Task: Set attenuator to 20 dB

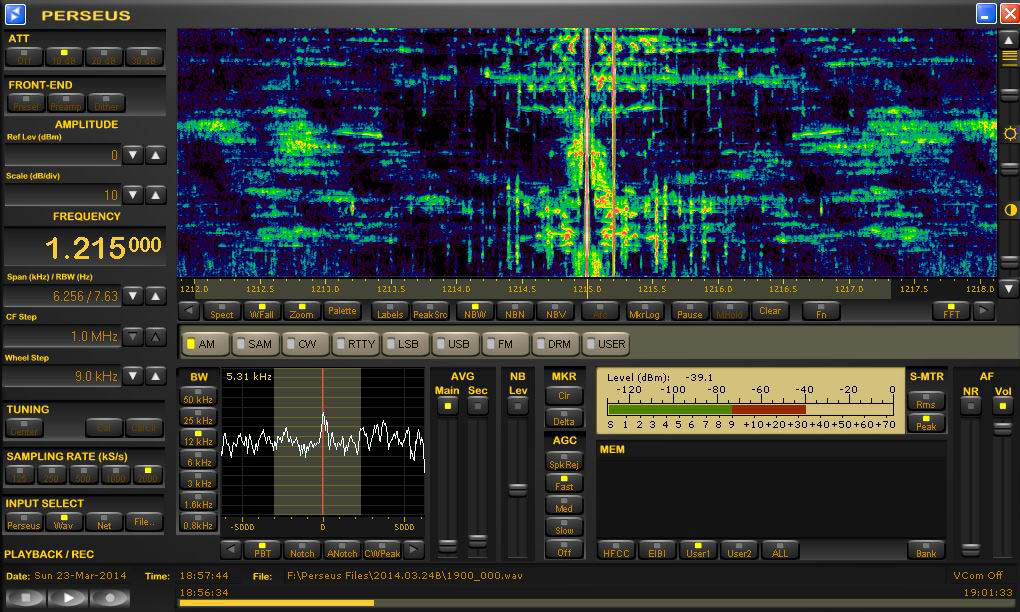Action: pyautogui.click(x=104, y=57)
